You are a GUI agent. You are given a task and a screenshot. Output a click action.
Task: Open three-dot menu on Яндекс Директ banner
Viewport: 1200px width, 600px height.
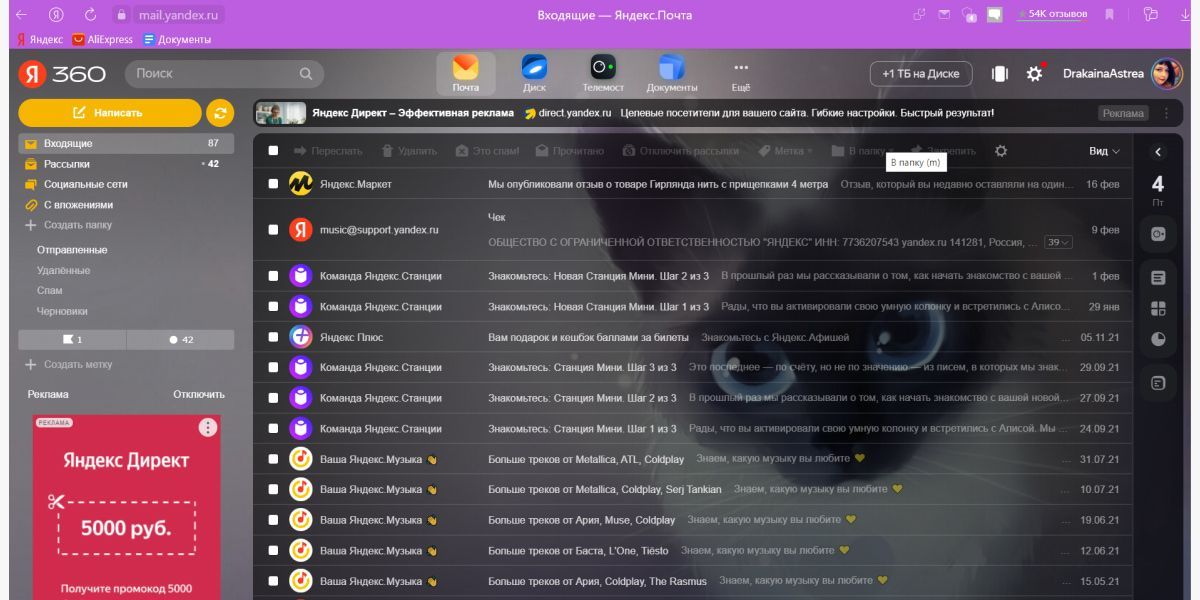[x=207, y=428]
